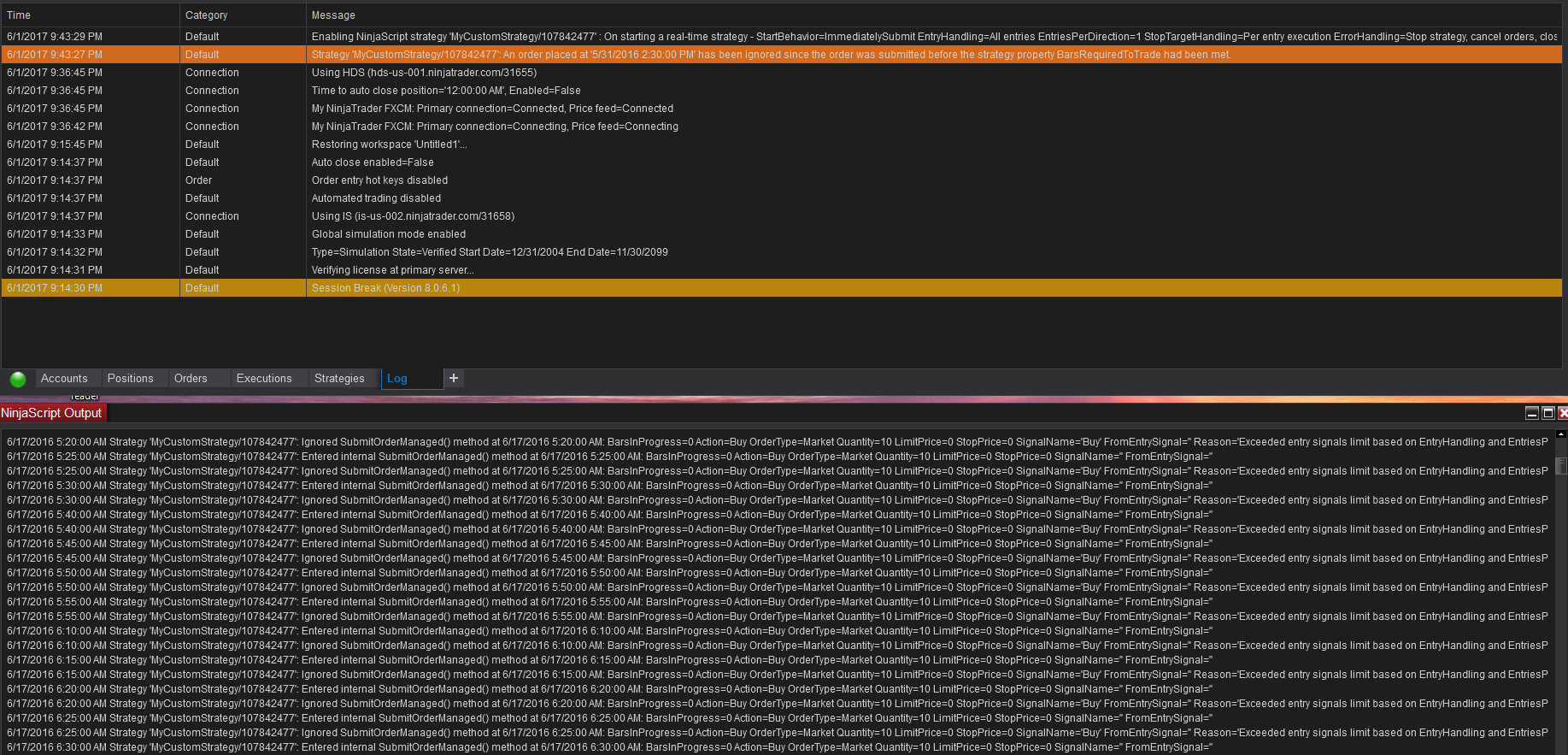
Task: Click 'Primary connection=Connecting, Price feed=Connecting' message
Action: tap(495, 127)
